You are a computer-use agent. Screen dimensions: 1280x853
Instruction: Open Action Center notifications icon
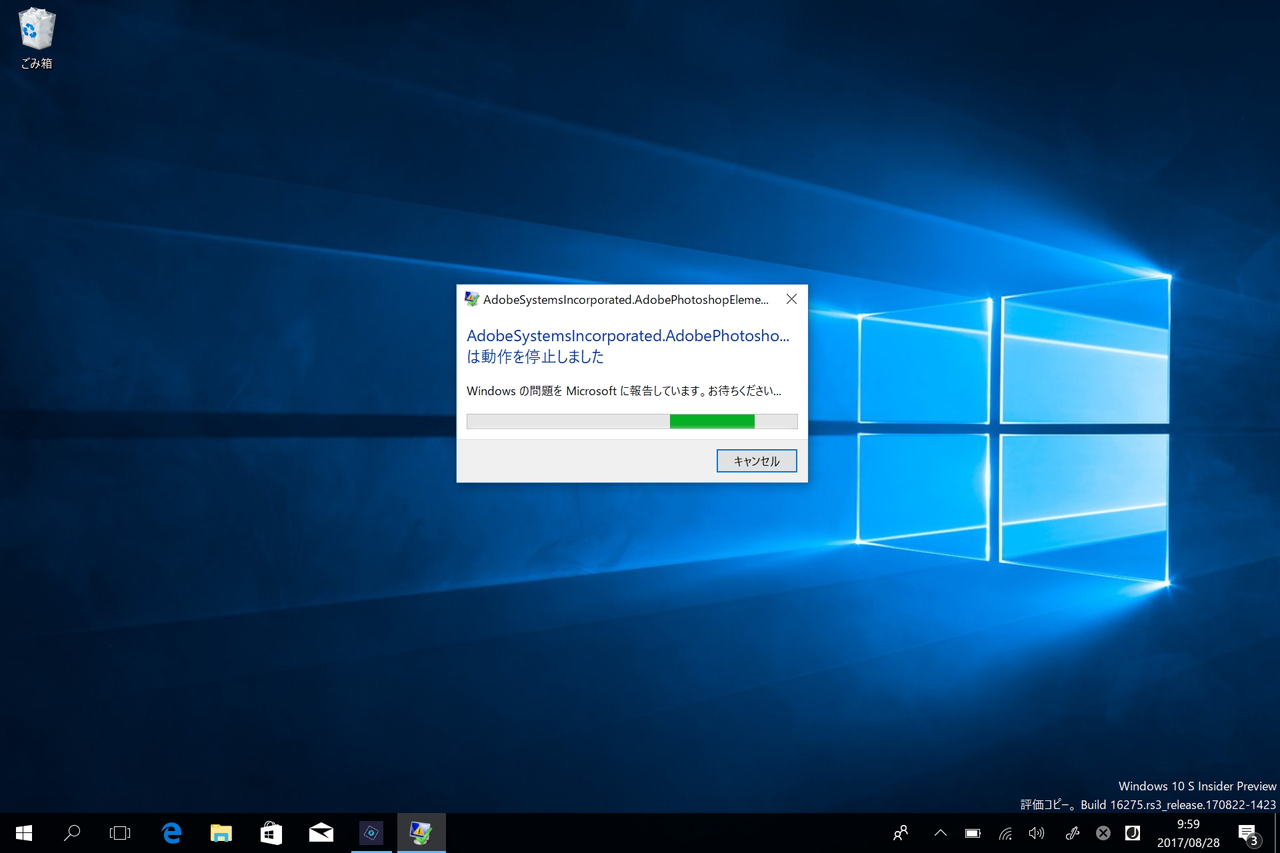(1248, 833)
